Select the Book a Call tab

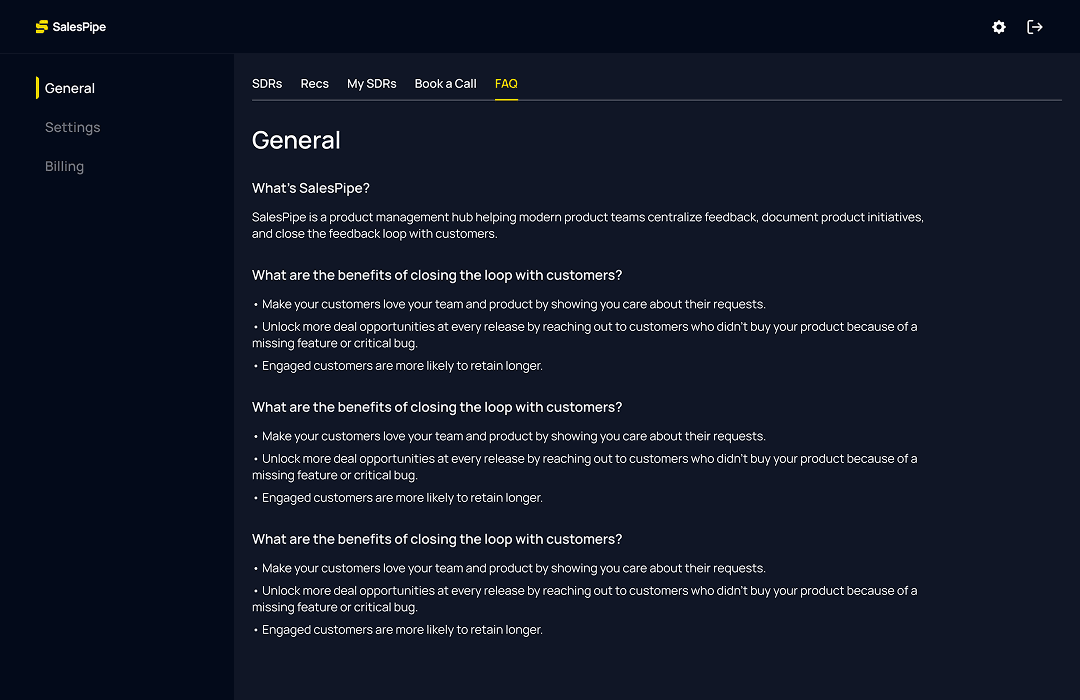pyautogui.click(x=445, y=84)
